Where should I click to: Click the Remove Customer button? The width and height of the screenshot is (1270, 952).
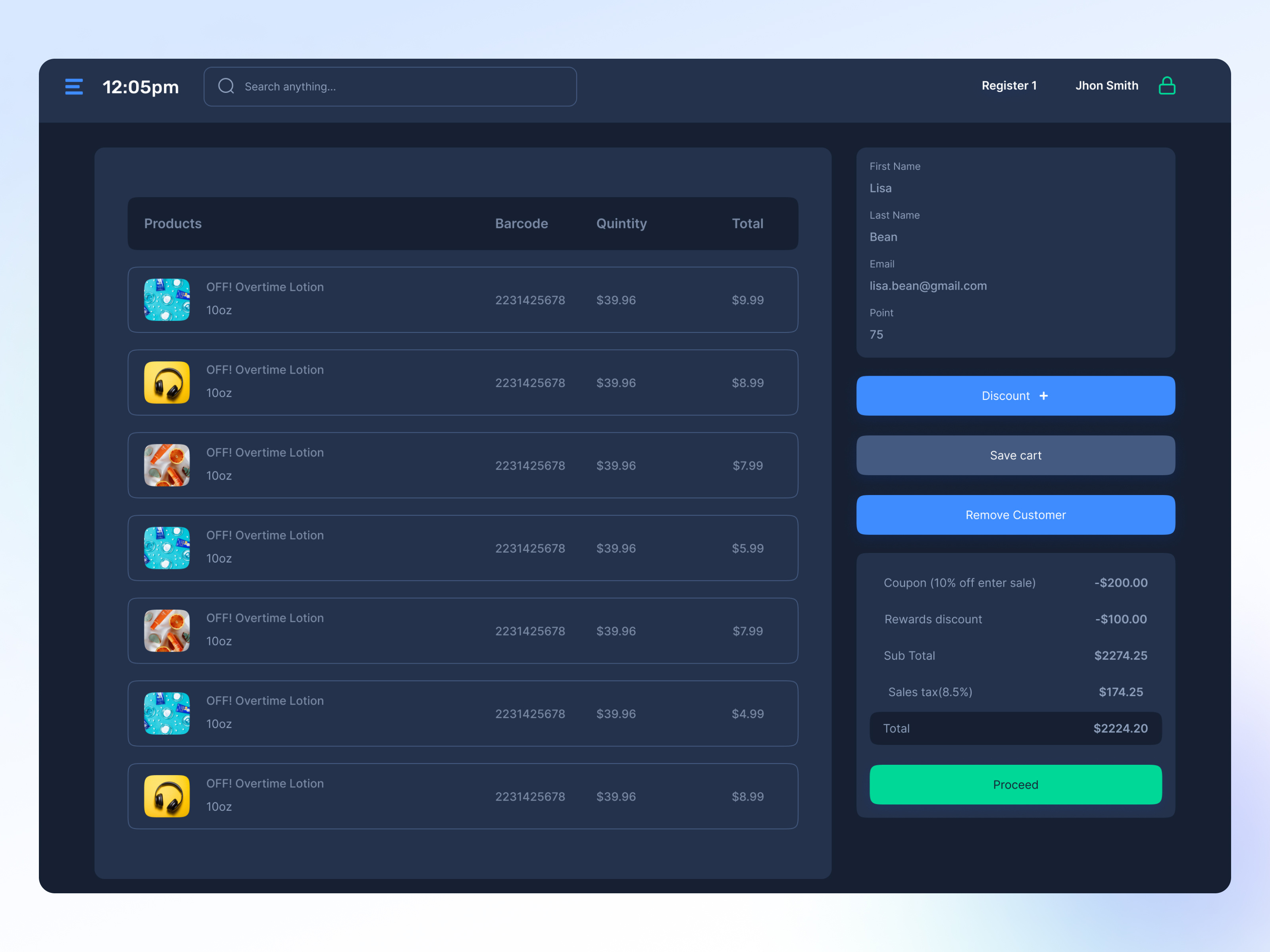point(1015,515)
